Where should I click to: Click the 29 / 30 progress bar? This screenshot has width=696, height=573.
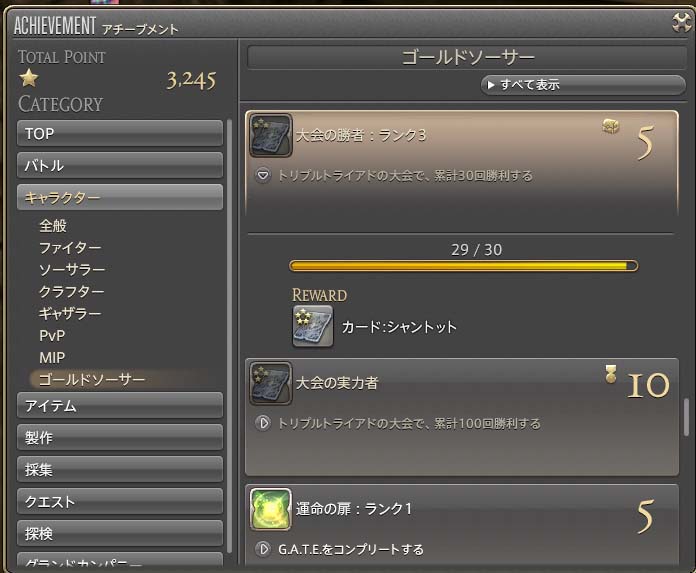coord(463,266)
